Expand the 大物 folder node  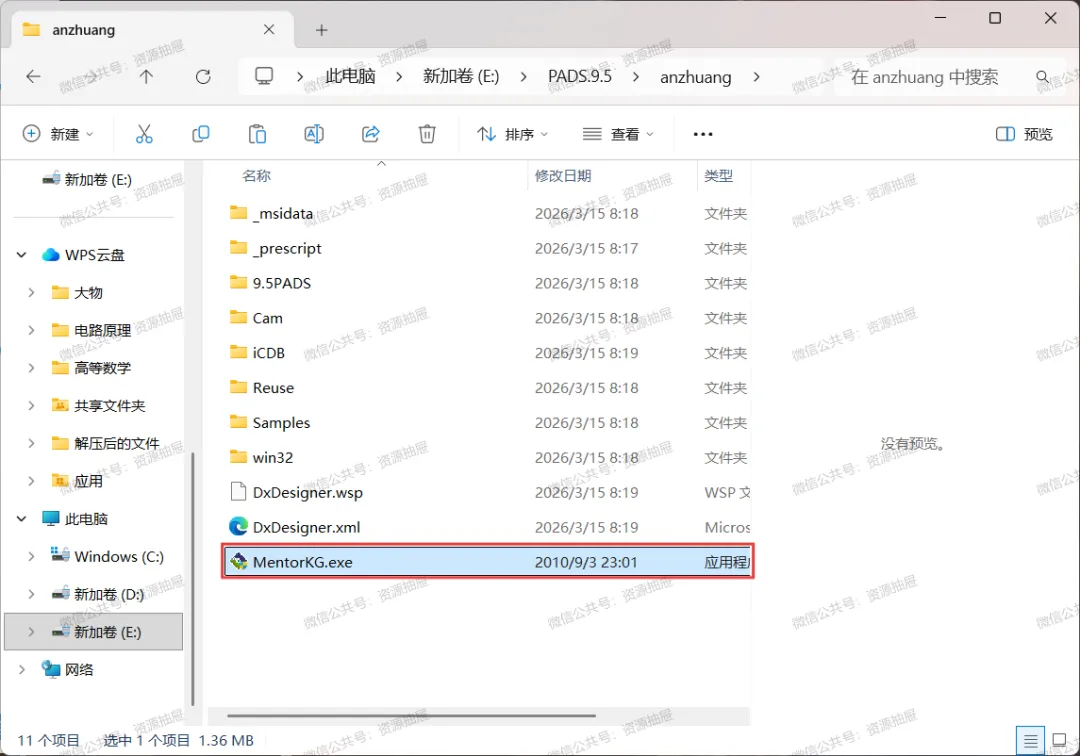coord(31,293)
